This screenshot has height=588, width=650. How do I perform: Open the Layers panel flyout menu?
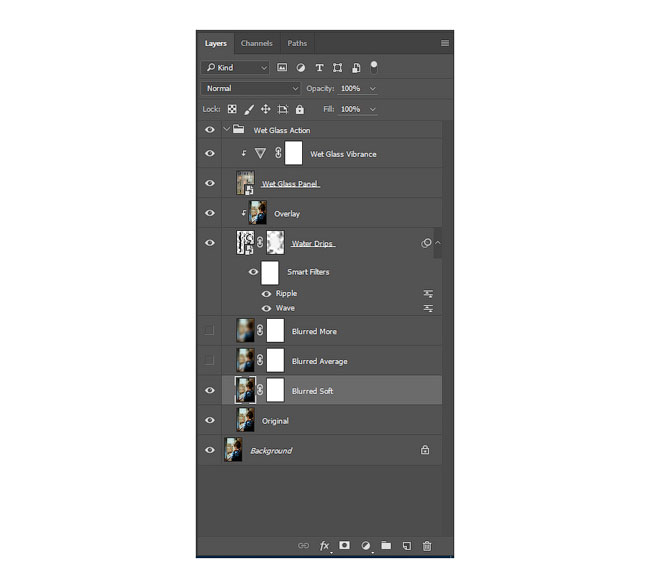[x=444, y=43]
